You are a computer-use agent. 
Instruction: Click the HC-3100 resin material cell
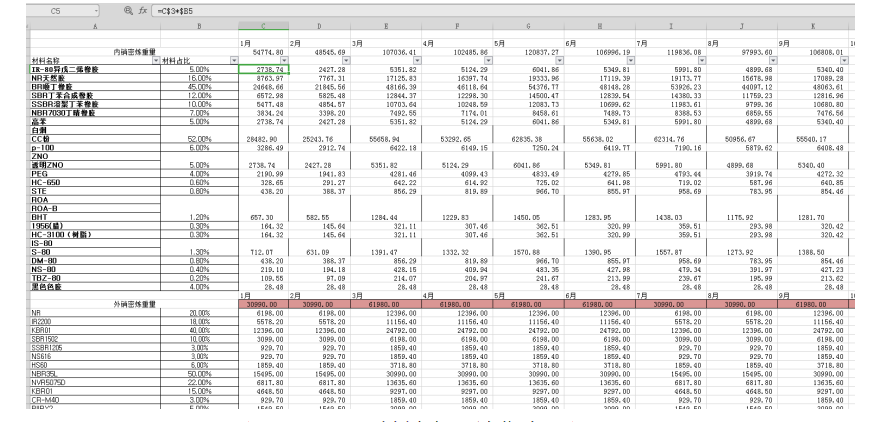[95, 234]
